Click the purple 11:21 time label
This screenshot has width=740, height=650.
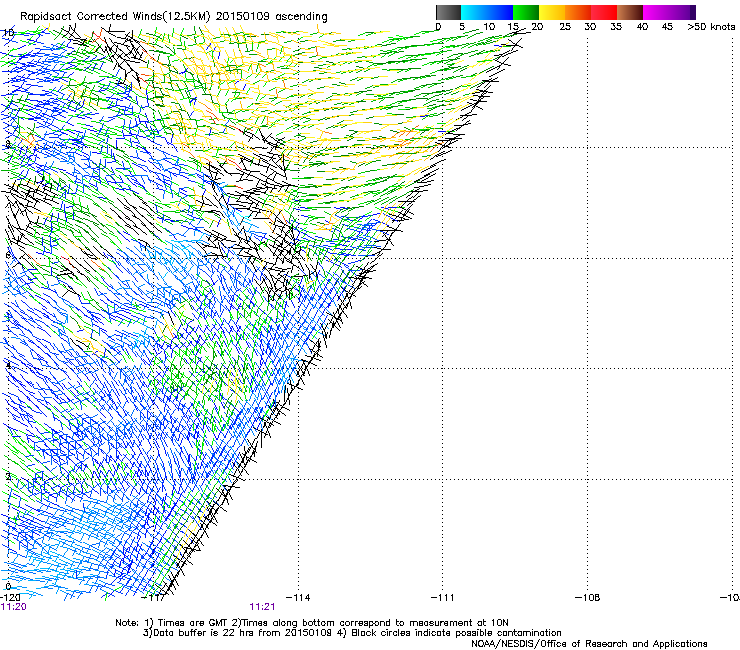pyautogui.click(x=262, y=607)
